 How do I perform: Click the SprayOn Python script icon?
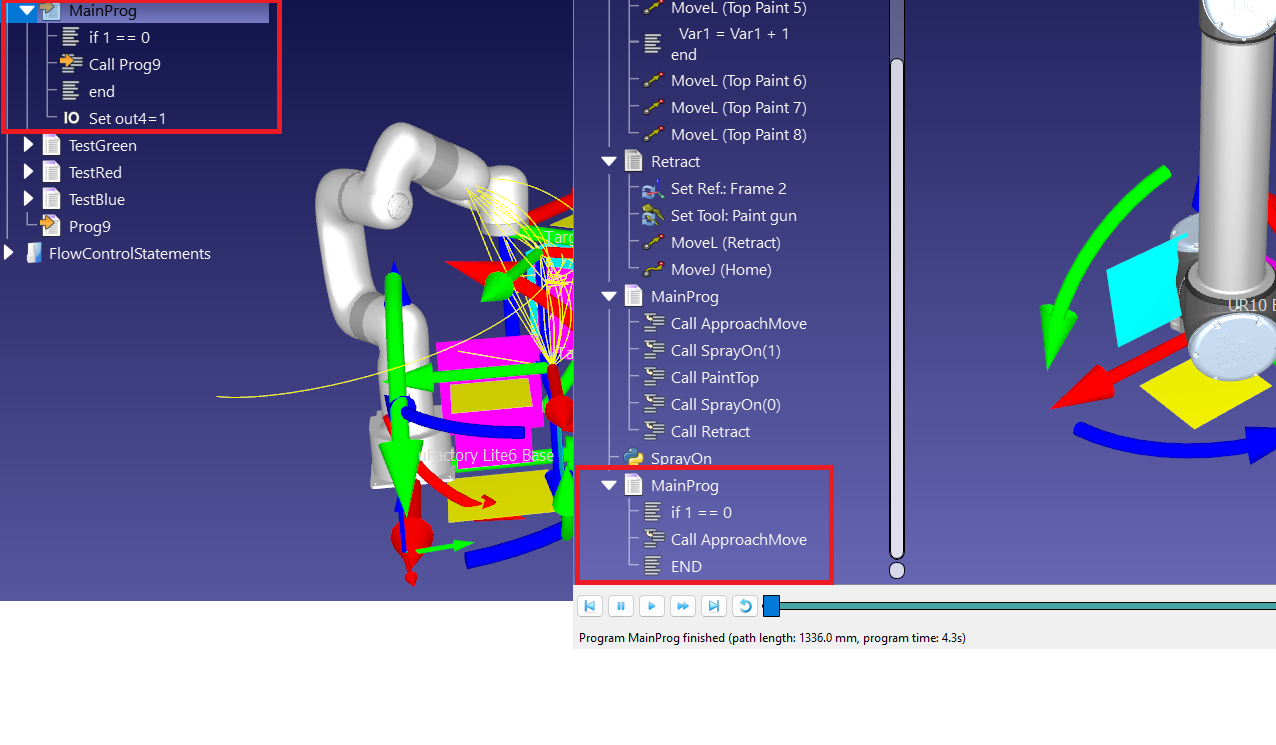pyautogui.click(x=633, y=458)
